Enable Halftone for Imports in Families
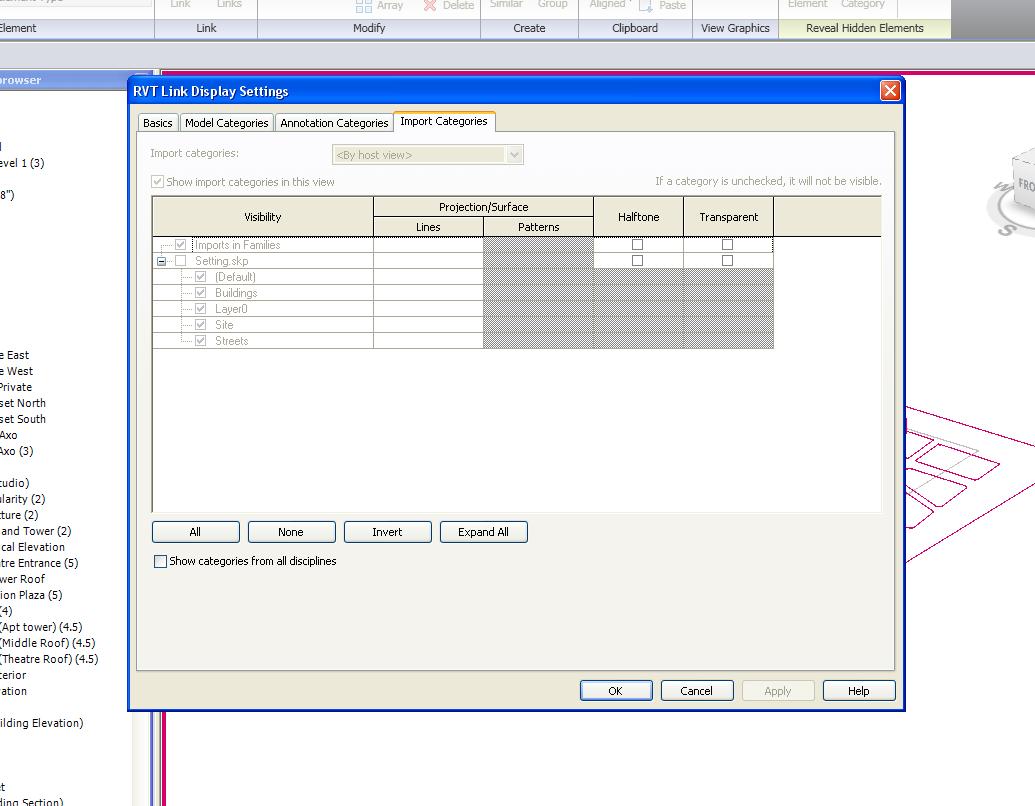Viewport: 1035px width, 806px height. coord(637,244)
